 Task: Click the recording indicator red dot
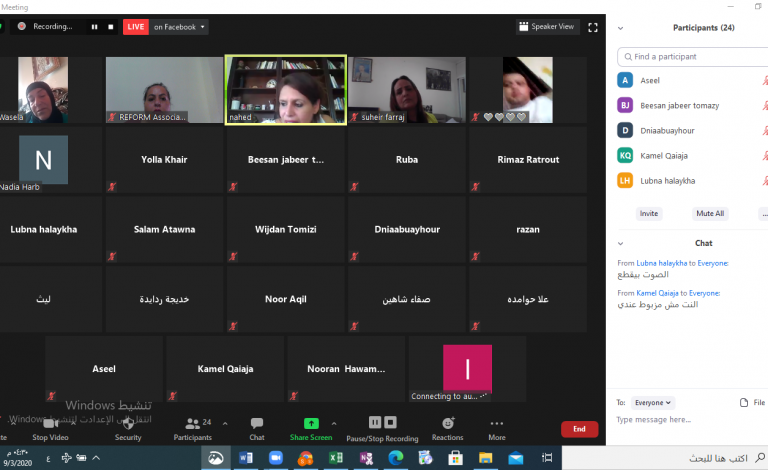22,26
